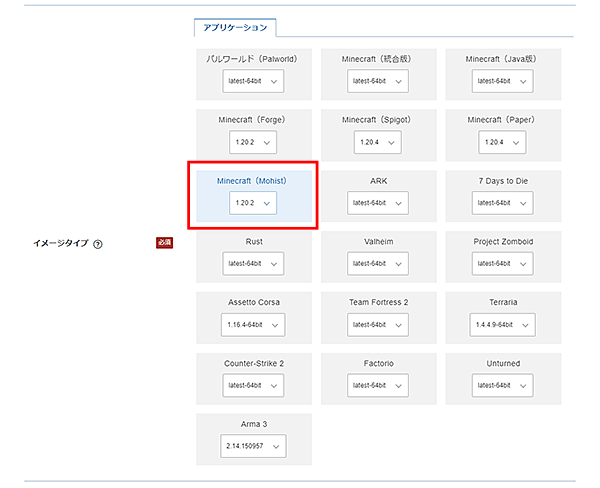Open the Minecraft Forge 1.20.2 dropdown

pos(253,142)
